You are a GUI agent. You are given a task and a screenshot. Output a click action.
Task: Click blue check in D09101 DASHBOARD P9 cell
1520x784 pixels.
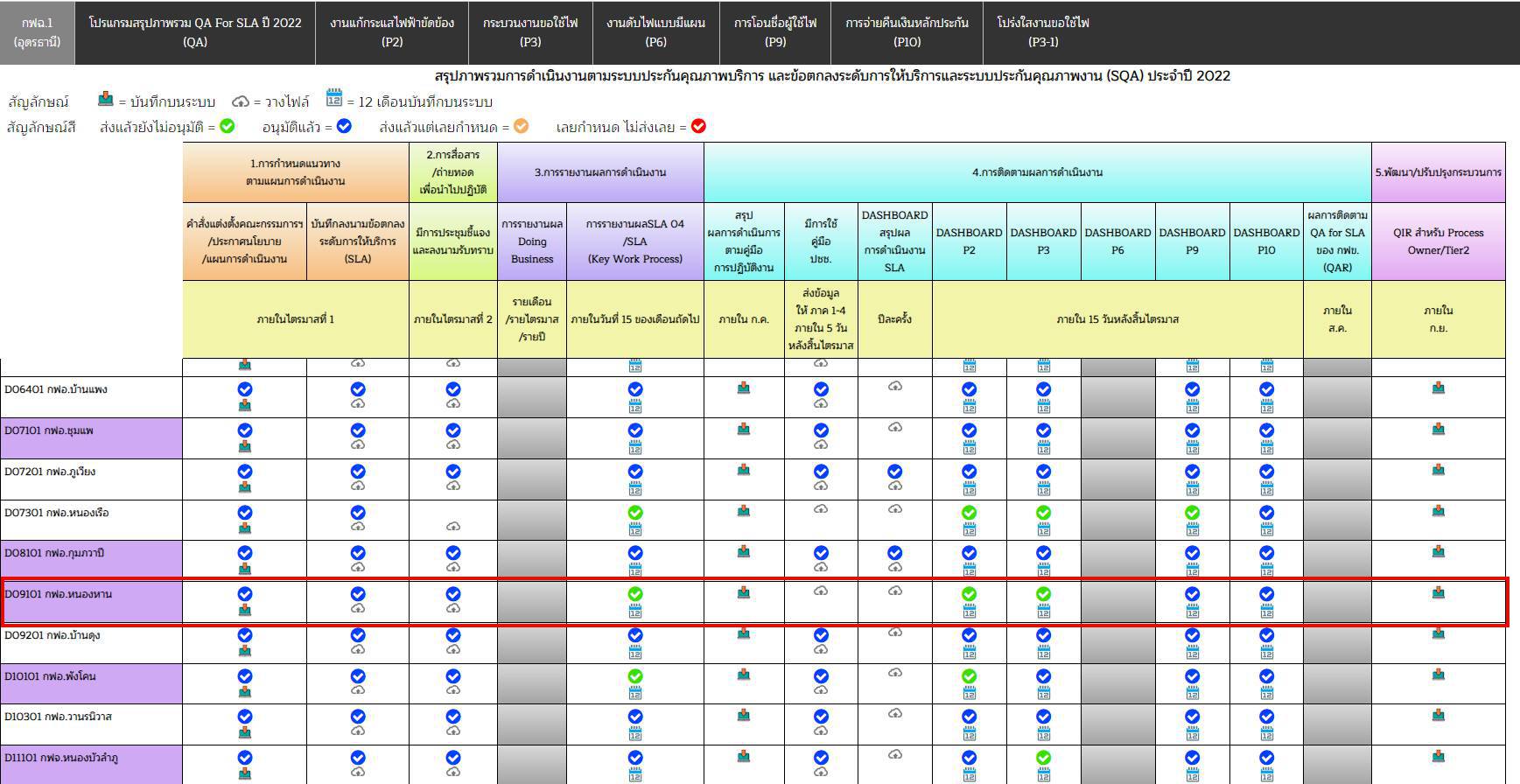(1192, 593)
